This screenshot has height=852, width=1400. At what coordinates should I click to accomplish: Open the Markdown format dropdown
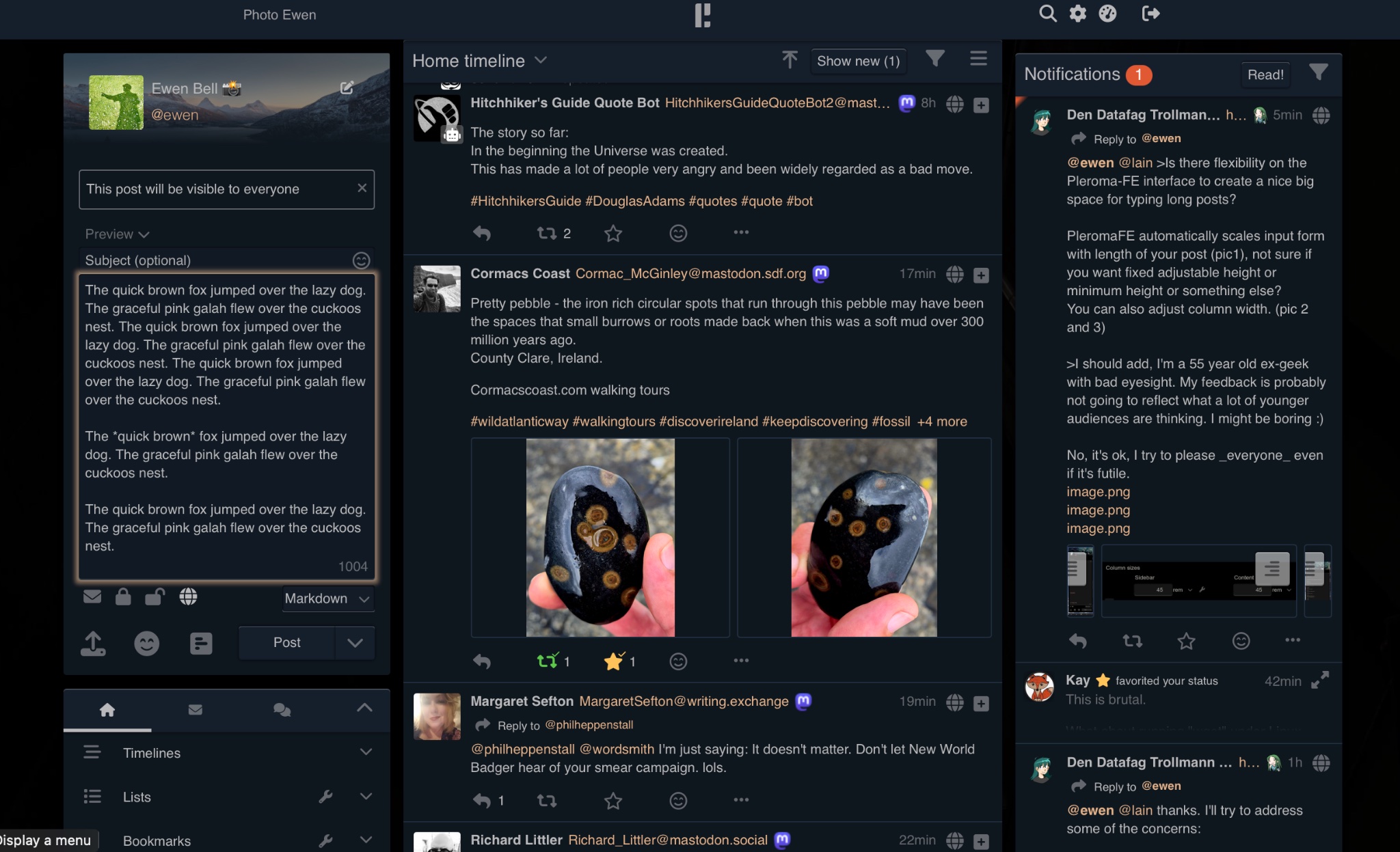point(327,599)
